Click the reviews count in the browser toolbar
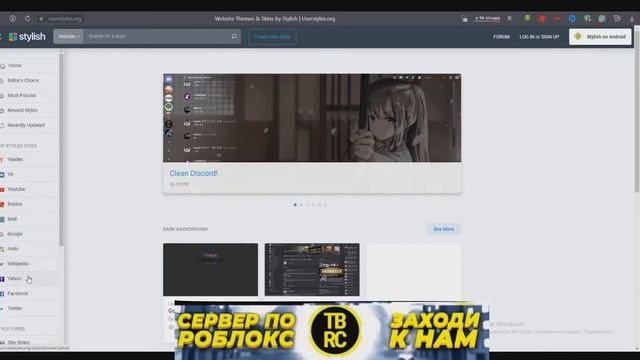640x360 pixels. (x=487, y=18)
